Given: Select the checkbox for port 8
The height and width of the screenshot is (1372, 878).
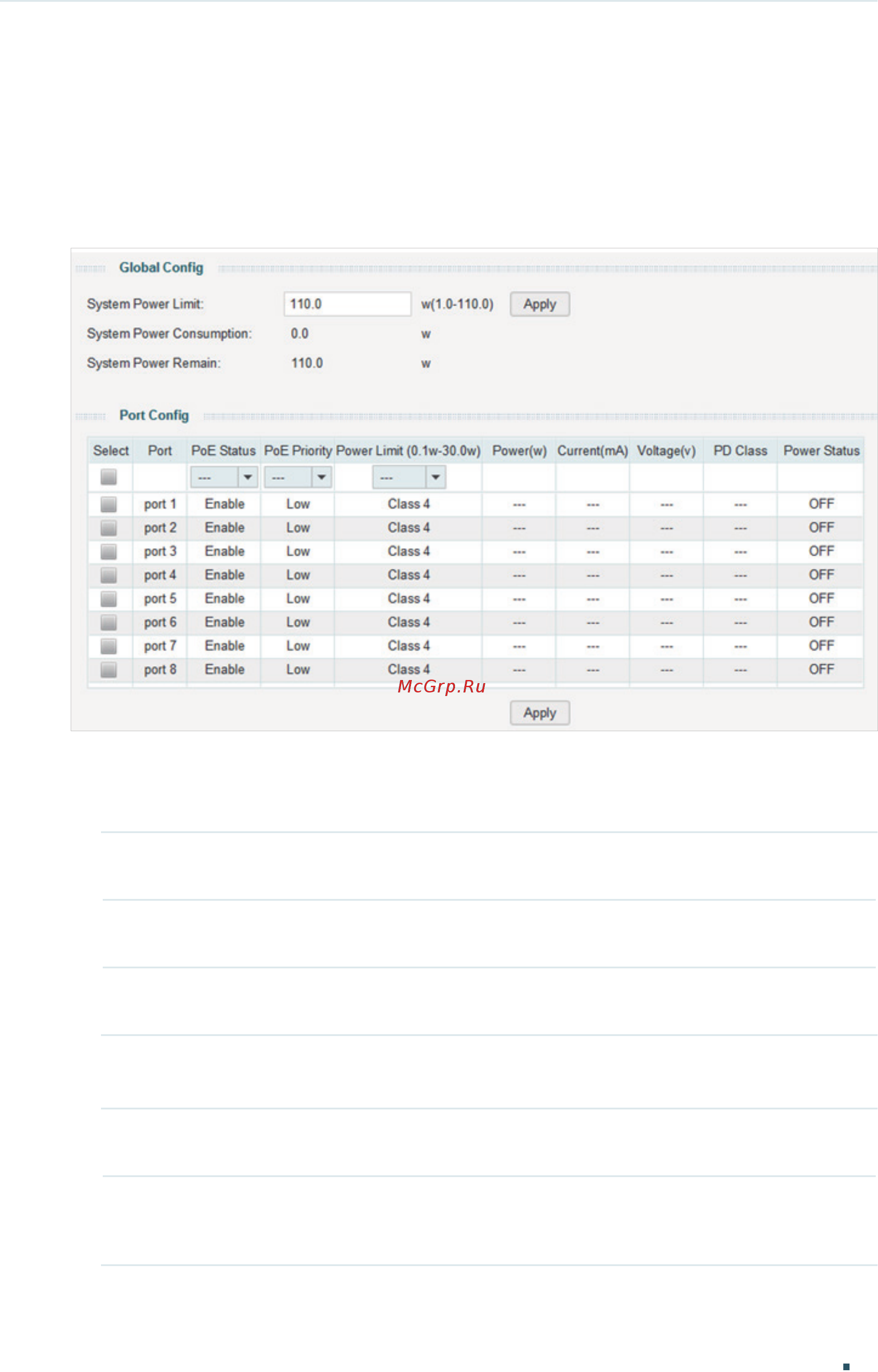Looking at the screenshot, I should pos(109,670).
